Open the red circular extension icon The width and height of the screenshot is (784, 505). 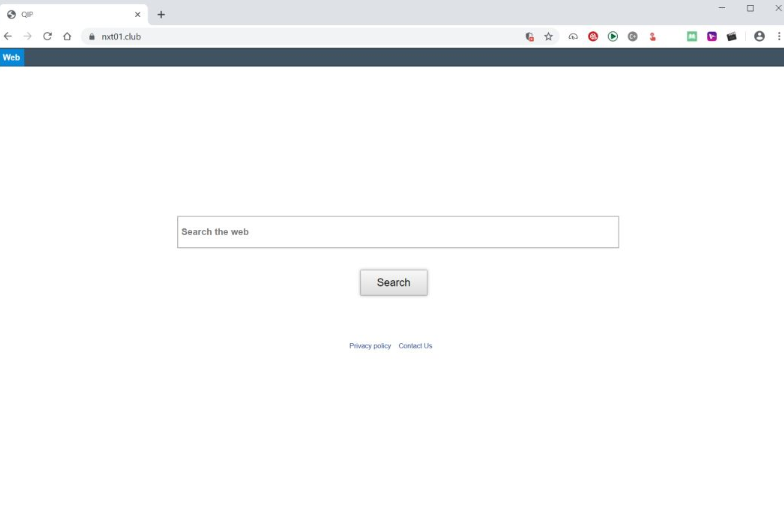click(x=593, y=36)
